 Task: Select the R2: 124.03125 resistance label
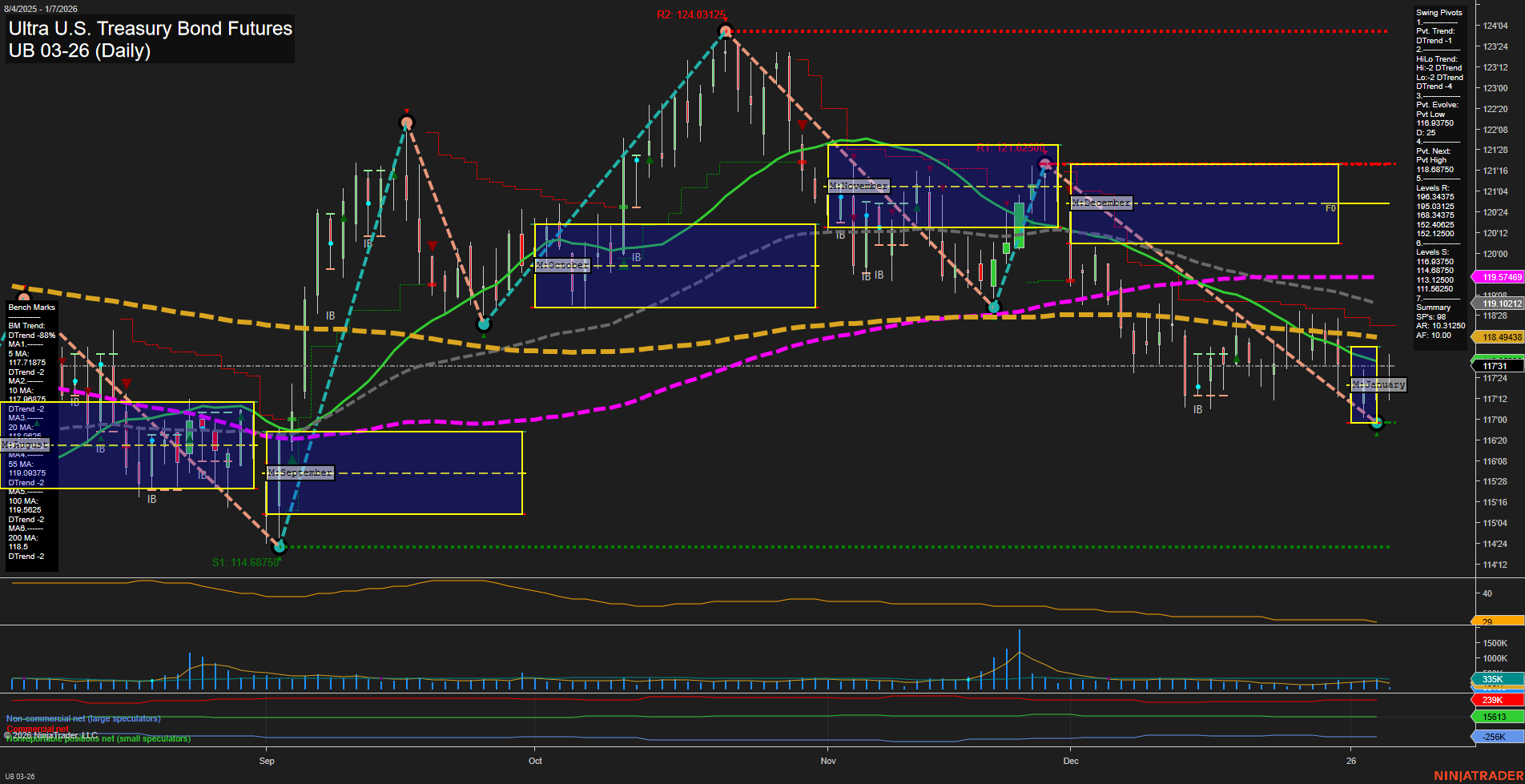[x=690, y=14]
